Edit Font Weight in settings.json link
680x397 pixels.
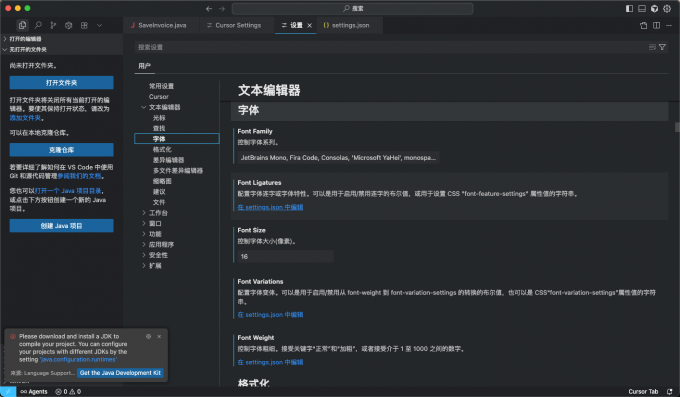(270, 362)
